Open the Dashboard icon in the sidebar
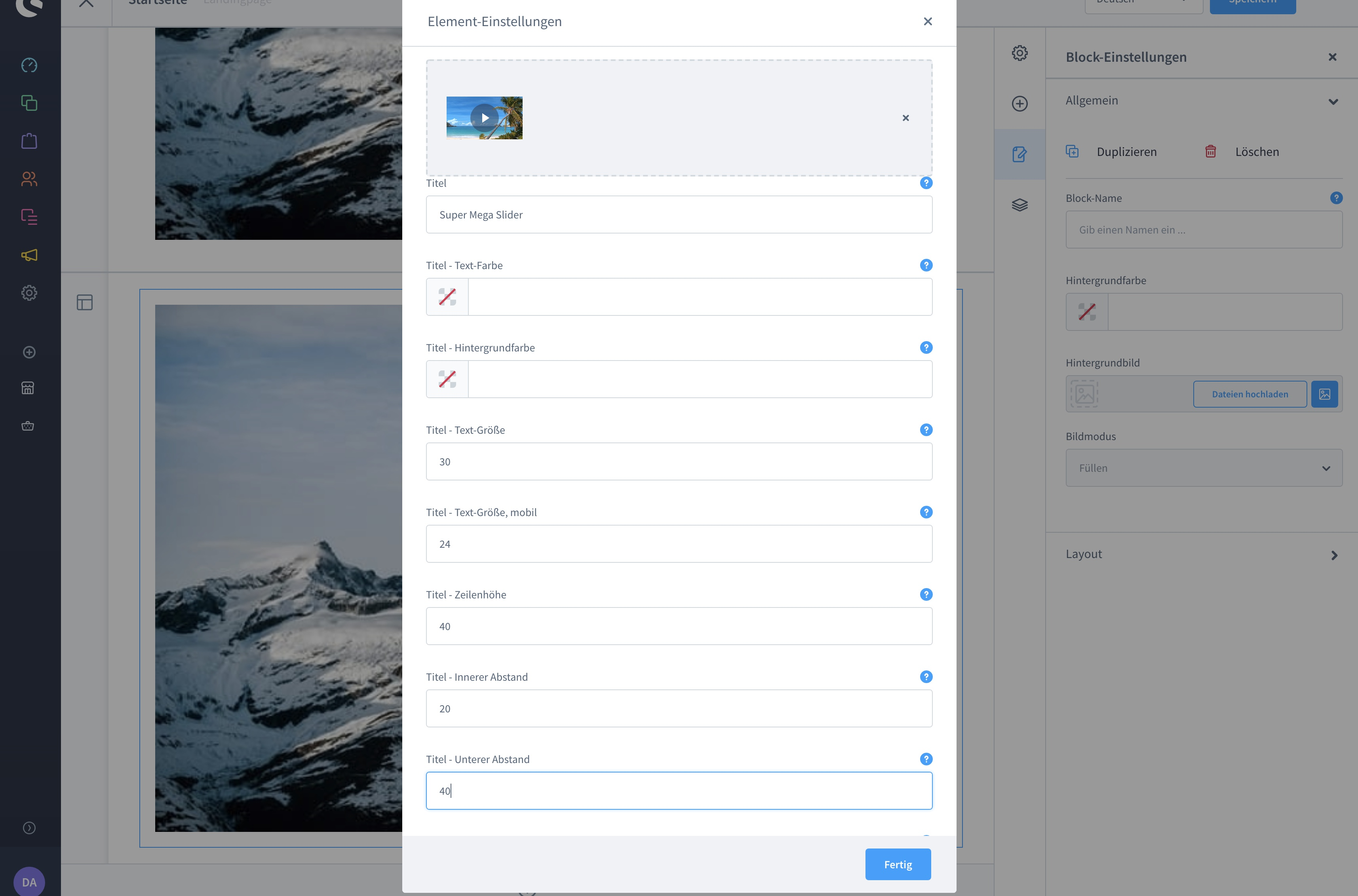Image resolution: width=1358 pixels, height=896 pixels. pos(29,65)
